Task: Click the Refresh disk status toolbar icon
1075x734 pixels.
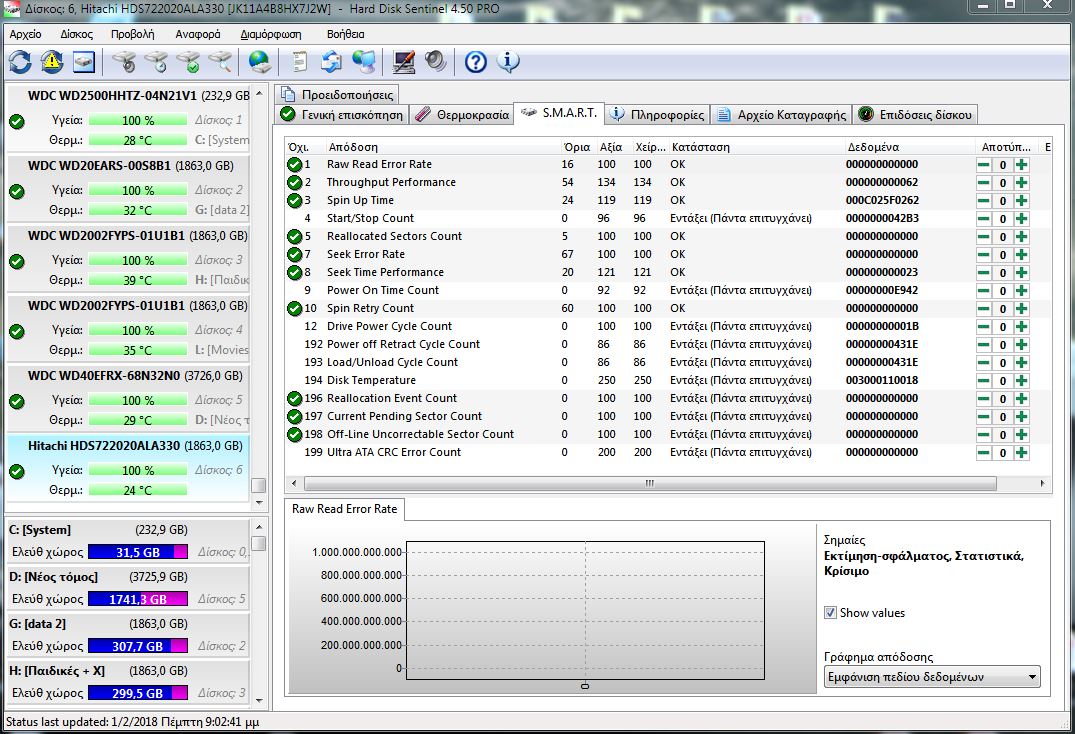Action: click(x=20, y=62)
